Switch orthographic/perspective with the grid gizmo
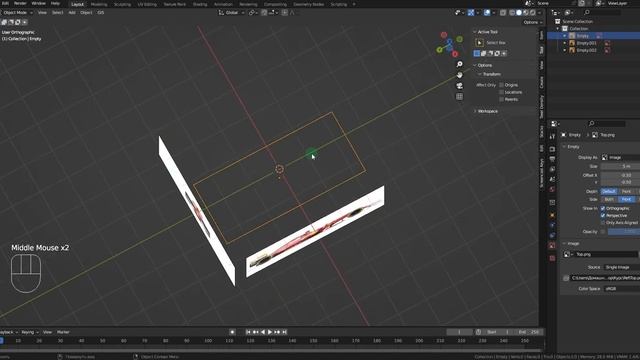 (x=460, y=96)
